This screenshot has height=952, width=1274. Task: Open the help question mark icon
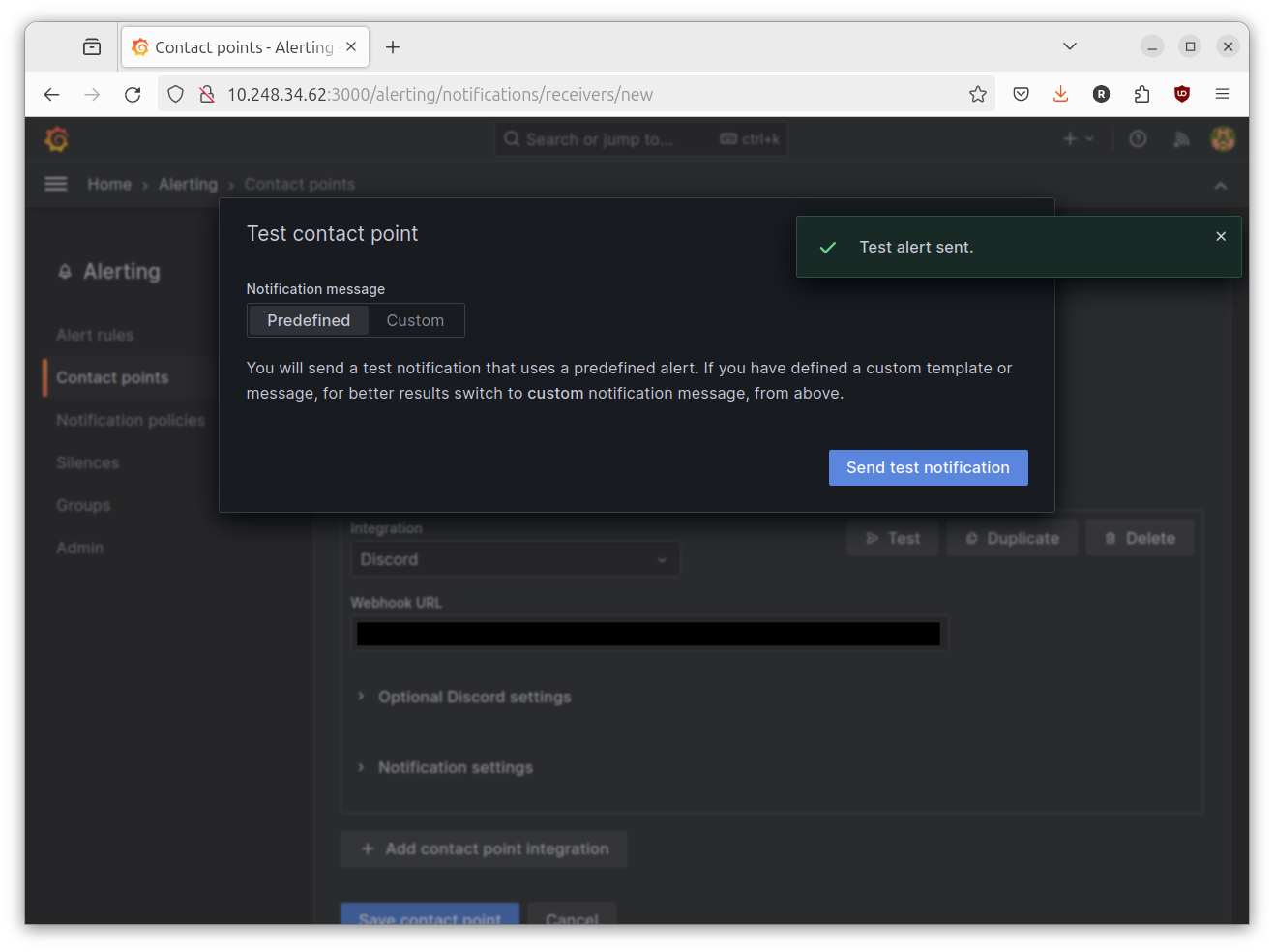tap(1138, 139)
